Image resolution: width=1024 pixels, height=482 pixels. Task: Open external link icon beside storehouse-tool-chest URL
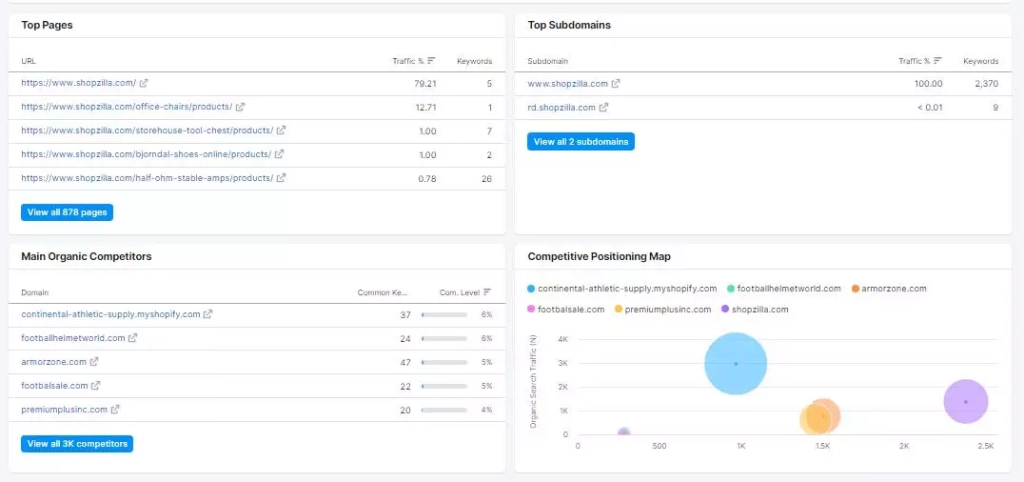click(281, 130)
